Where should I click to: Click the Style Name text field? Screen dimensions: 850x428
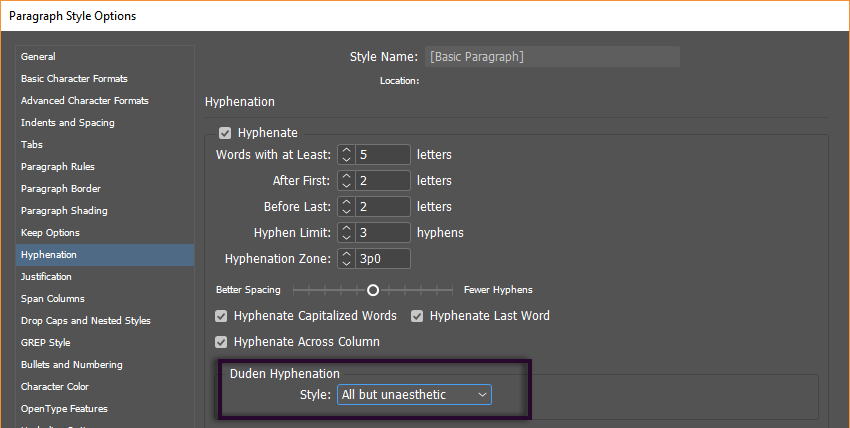tap(552, 57)
